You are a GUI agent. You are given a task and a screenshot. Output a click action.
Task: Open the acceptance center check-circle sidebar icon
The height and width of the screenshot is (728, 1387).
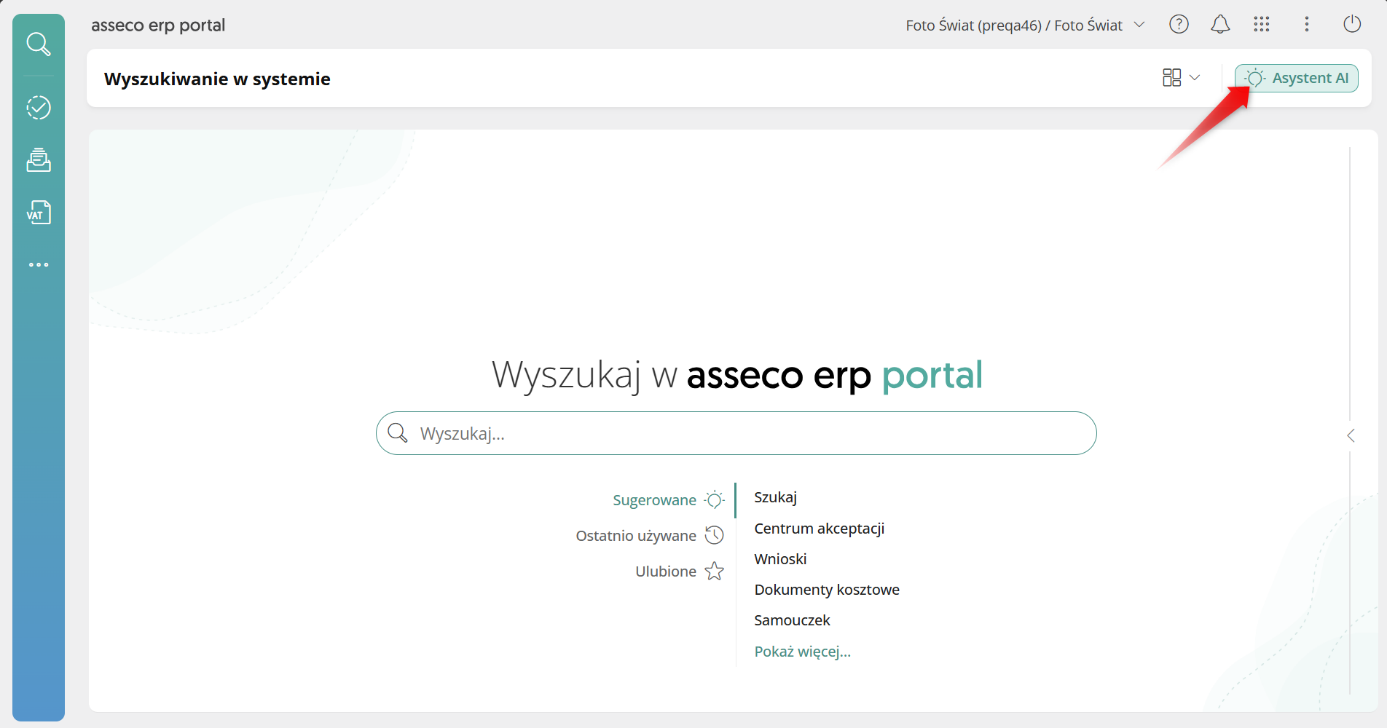pos(38,107)
